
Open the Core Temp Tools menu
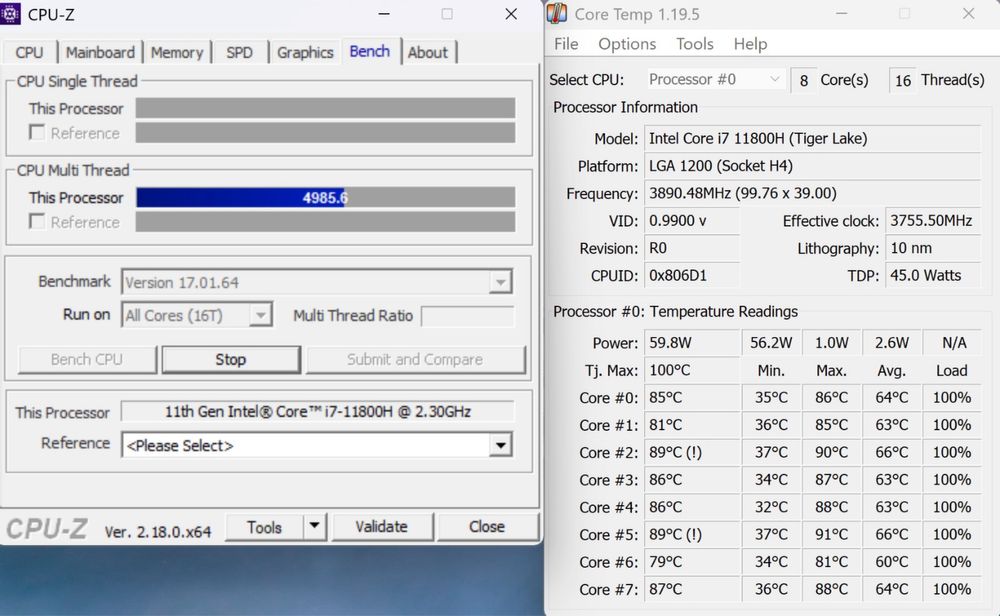click(x=695, y=44)
